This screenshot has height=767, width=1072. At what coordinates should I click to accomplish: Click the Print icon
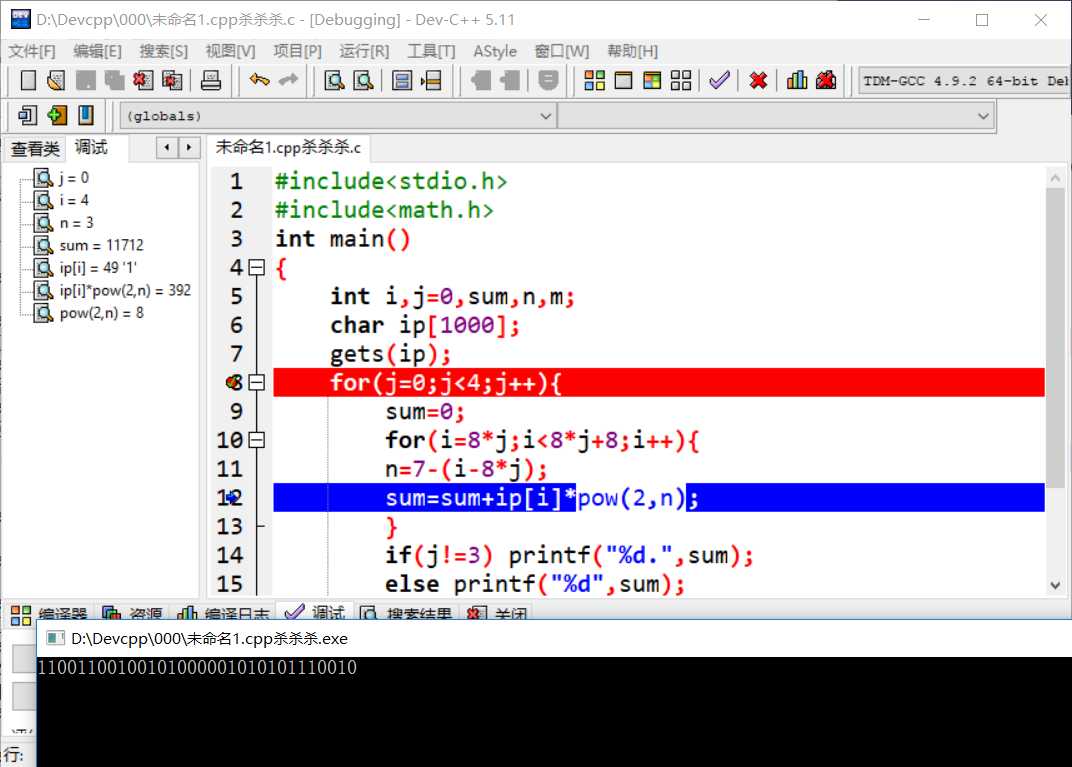tap(211, 81)
